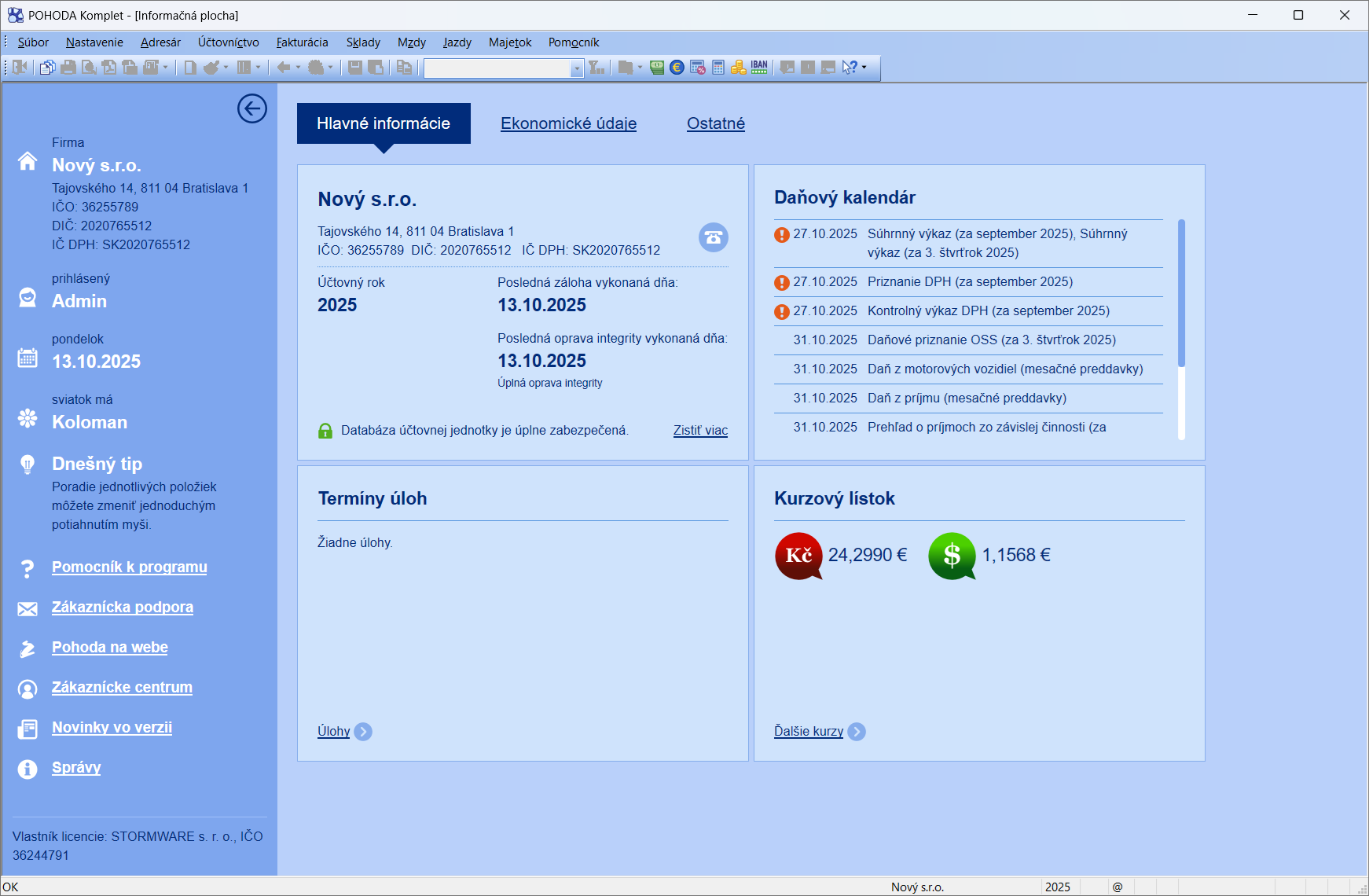Click the Czech koruna Kč rate icon
Screen dimensions: 1369x896
point(798,556)
